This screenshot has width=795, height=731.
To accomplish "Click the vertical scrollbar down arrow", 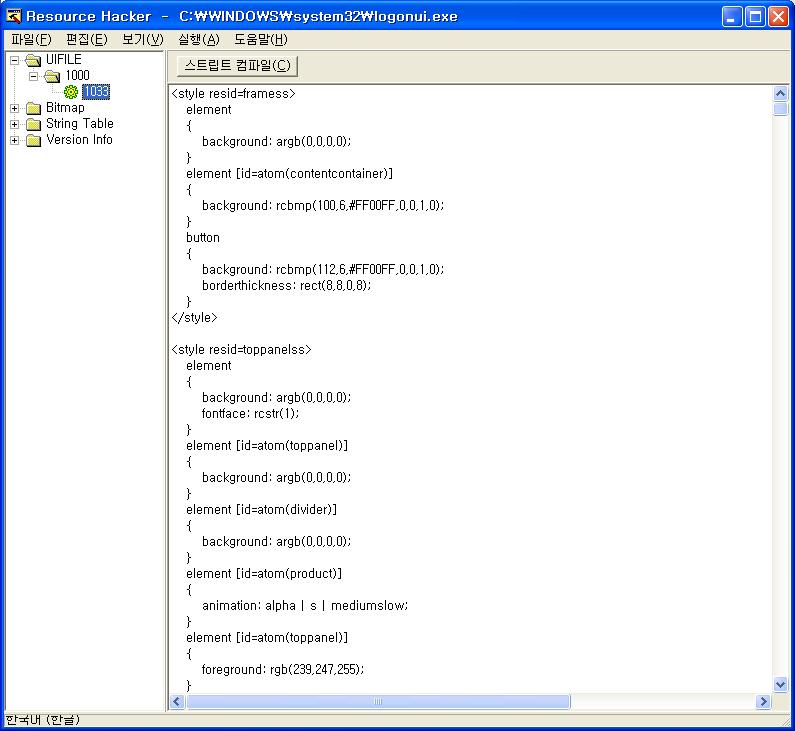I will pos(781,685).
